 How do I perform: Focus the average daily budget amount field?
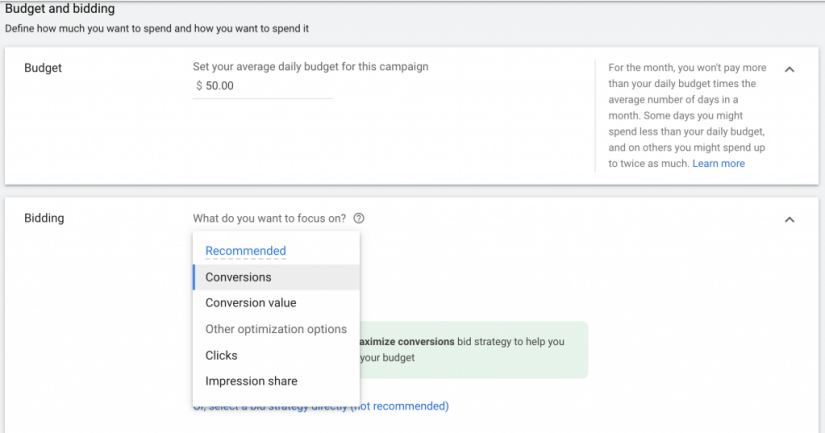(266, 87)
